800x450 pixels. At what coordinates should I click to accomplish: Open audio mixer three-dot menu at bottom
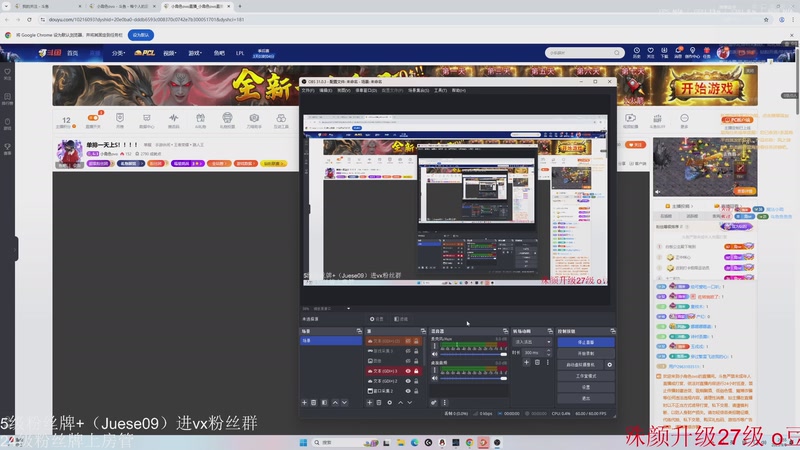444,403
